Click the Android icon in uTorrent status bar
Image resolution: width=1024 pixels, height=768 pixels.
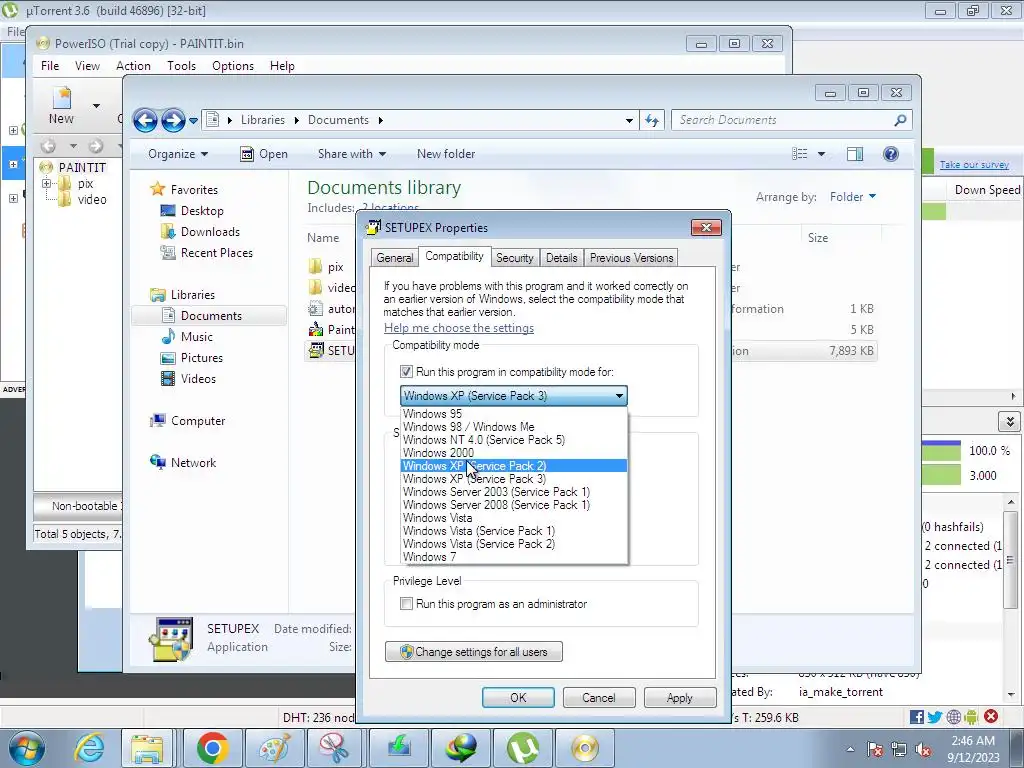[971, 717]
